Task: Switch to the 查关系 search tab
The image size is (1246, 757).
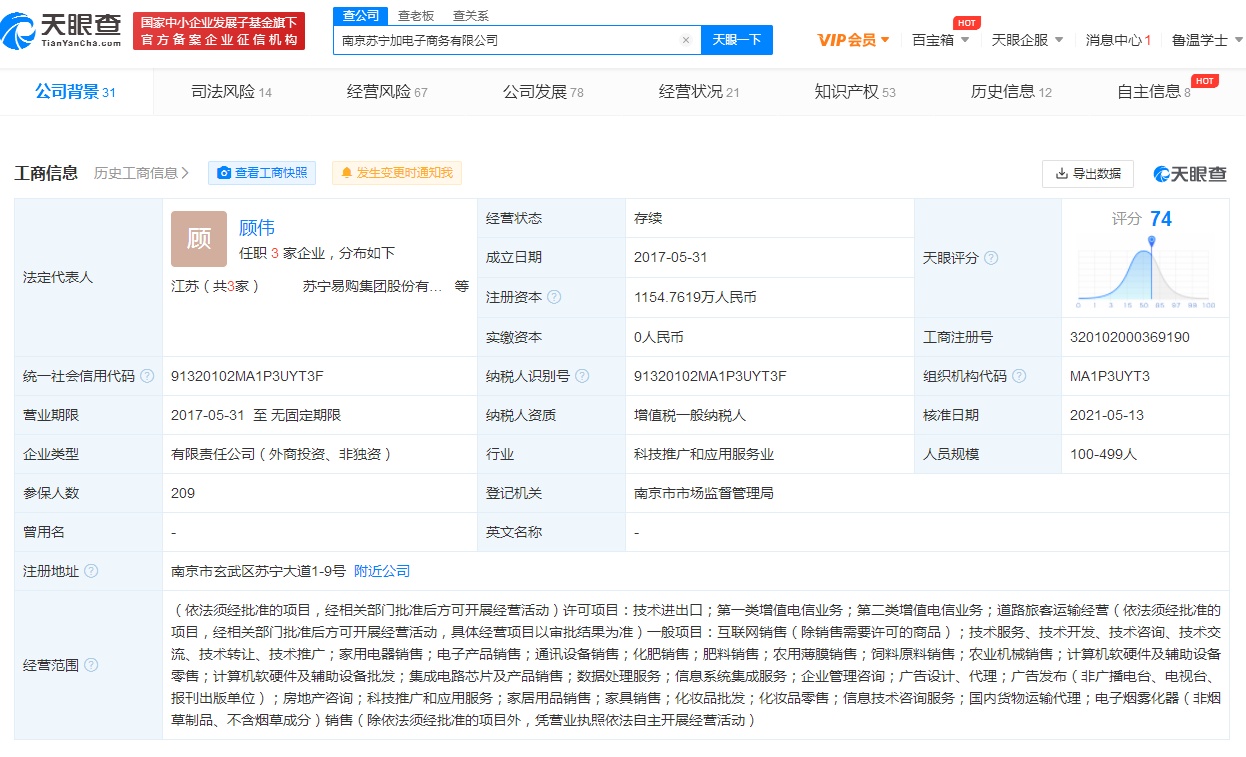Action: tap(470, 15)
